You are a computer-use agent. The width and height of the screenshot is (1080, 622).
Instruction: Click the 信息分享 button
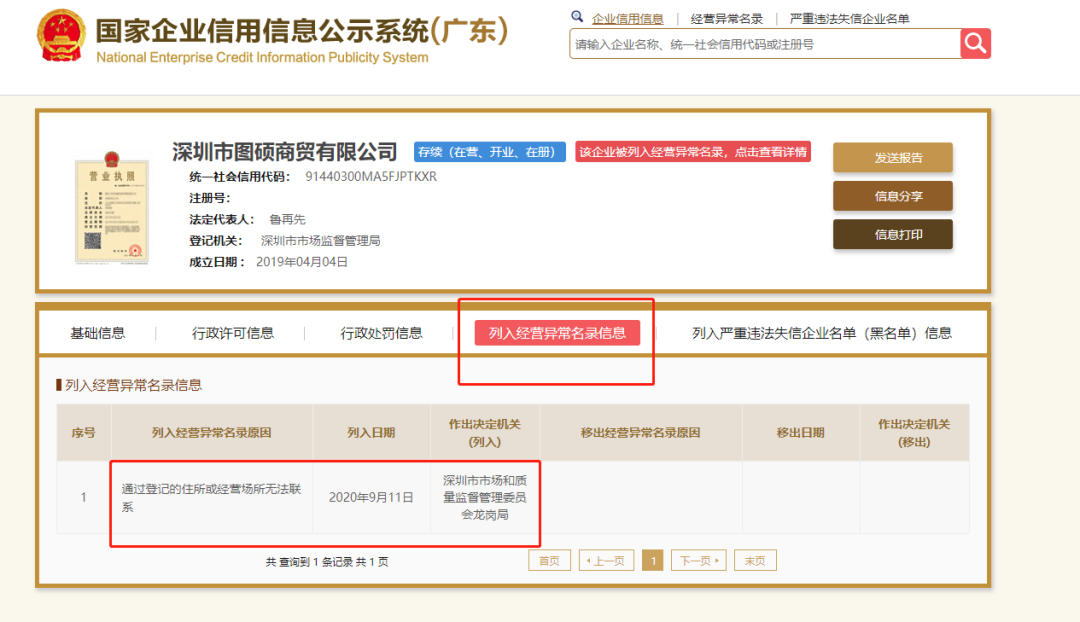click(893, 196)
